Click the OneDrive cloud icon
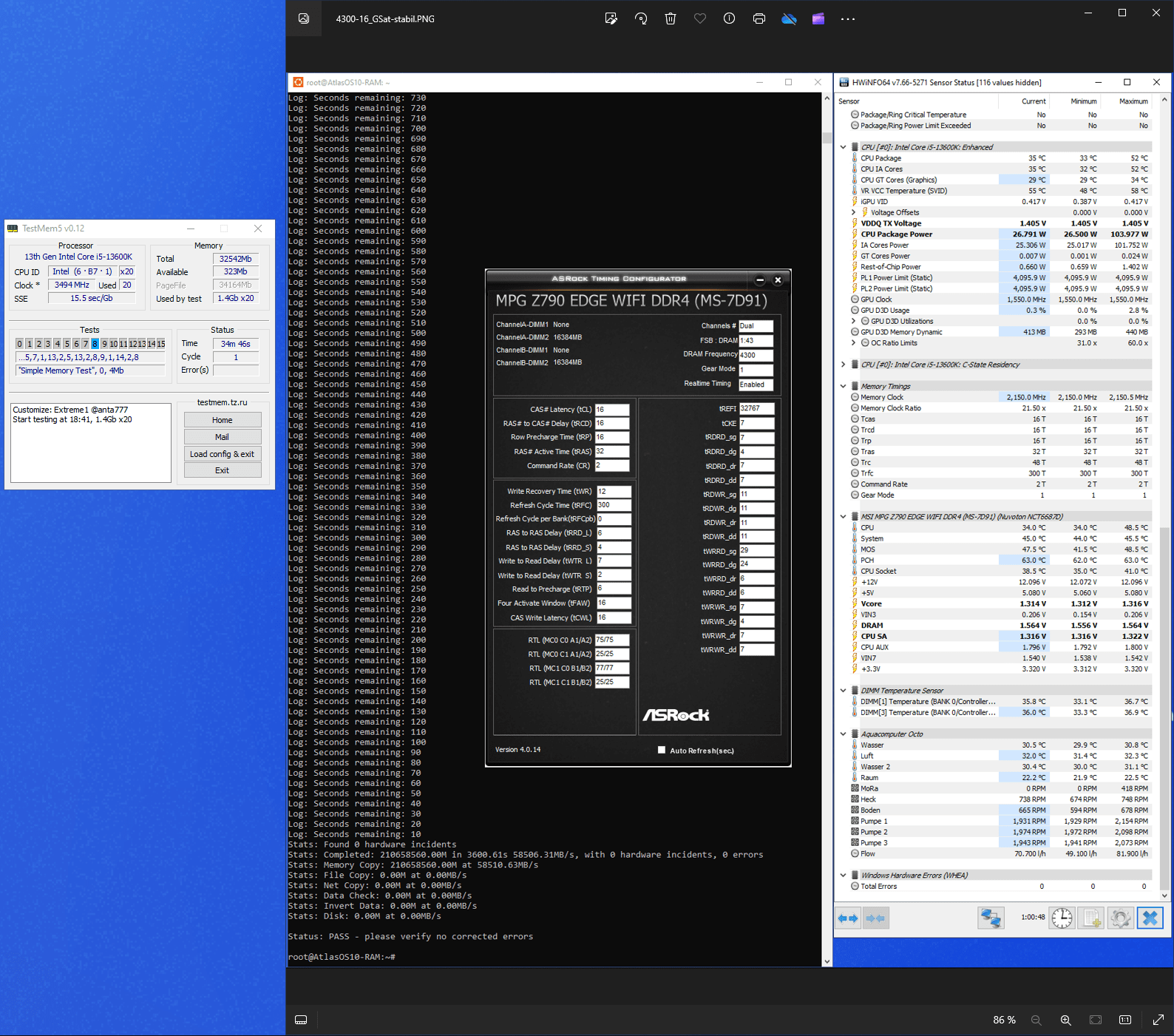The image size is (1174, 1036). tap(789, 18)
